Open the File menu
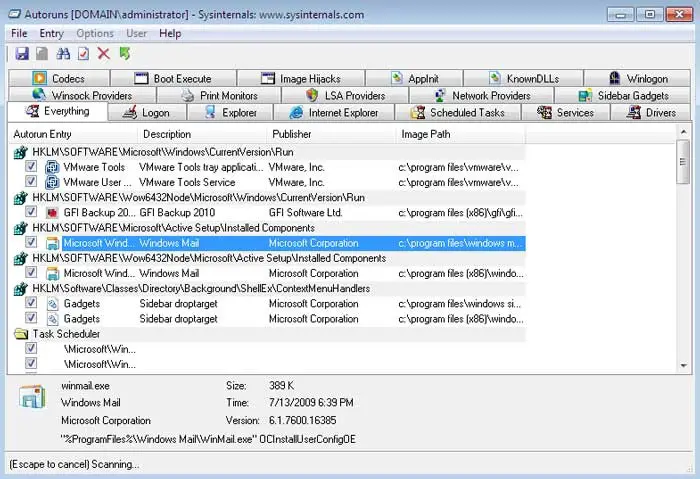Viewport: 700px width, 479px height. pyautogui.click(x=19, y=33)
